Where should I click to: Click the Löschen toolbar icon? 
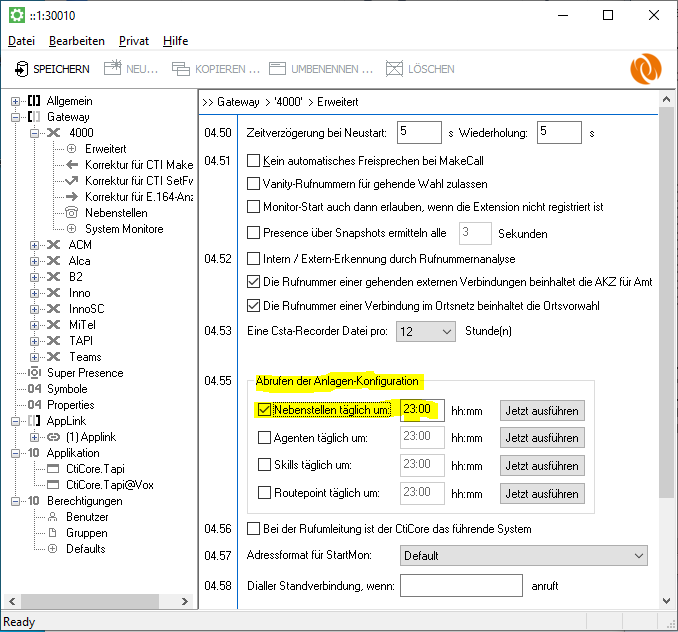[x=393, y=69]
